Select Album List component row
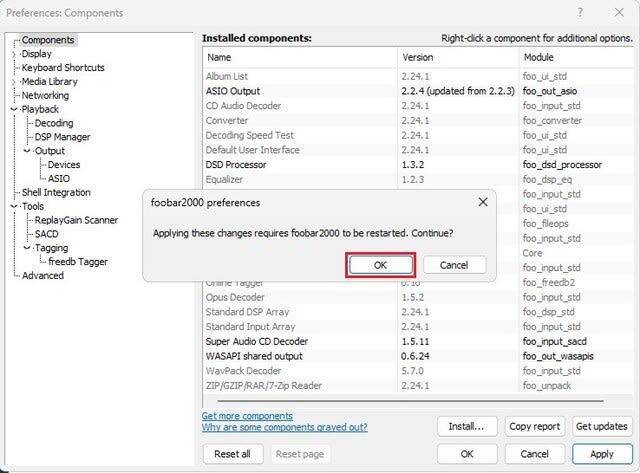This screenshot has height=473, width=640. (x=418, y=76)
